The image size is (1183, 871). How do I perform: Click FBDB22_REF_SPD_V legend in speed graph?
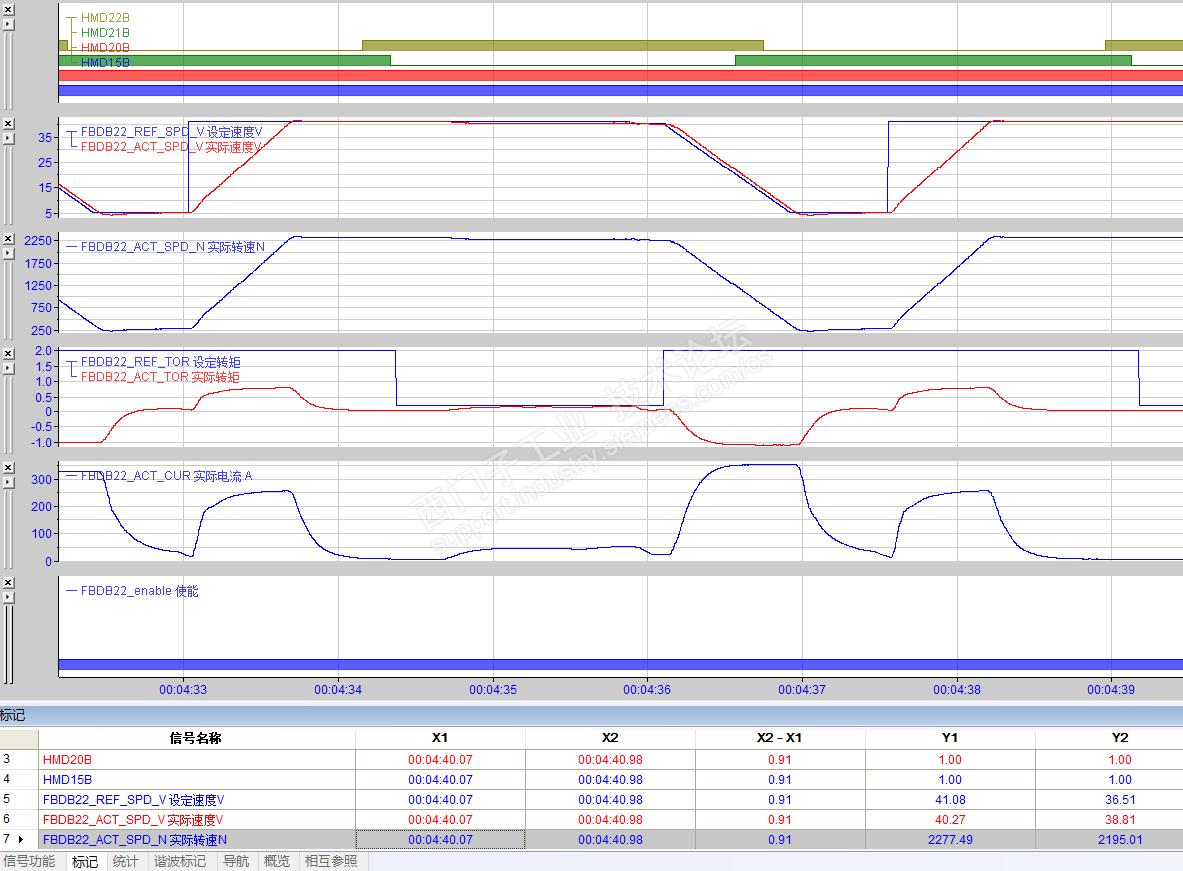(171, 132)
